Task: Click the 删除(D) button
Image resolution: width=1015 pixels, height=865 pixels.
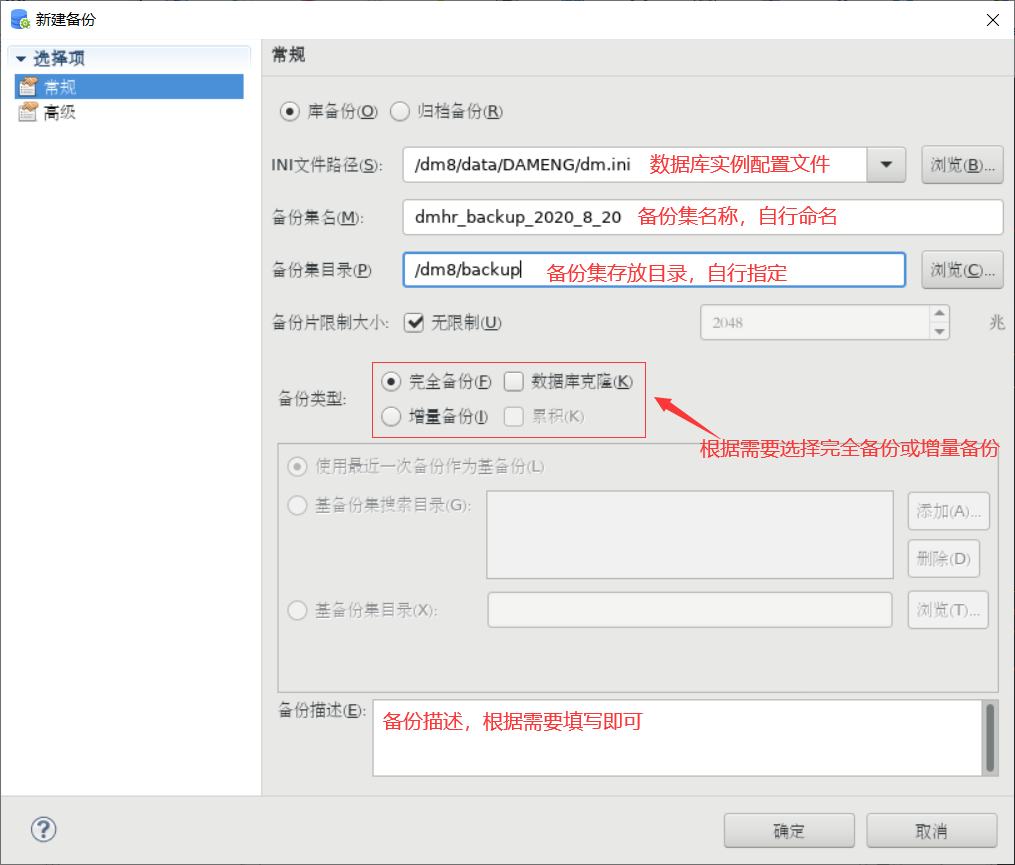Action: (943, 558)
